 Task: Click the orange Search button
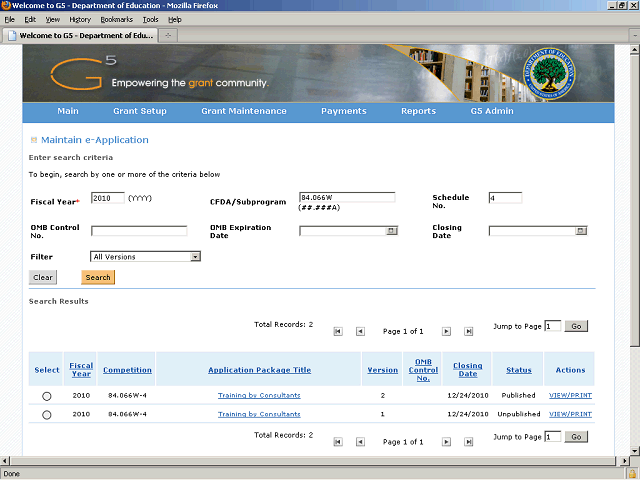pos(98,278)
